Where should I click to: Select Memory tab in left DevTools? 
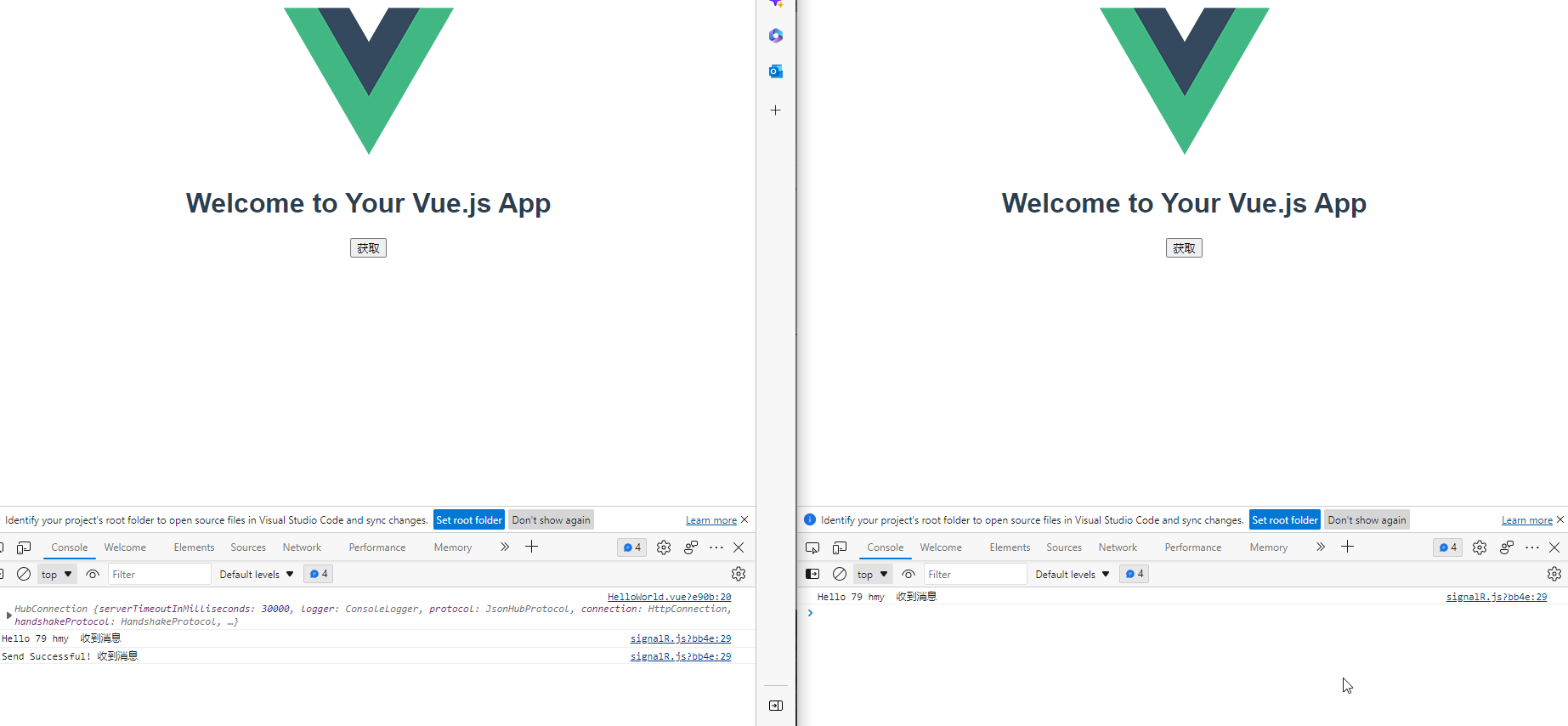point(453,547)
